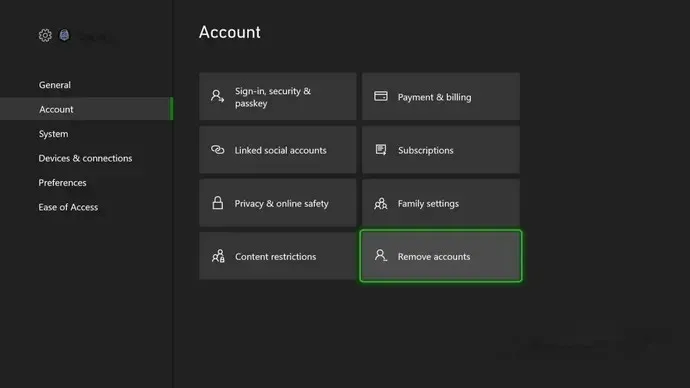The height and width of the screenshot is (388, 690).
Task: Open the System settings section
Action: coord(53,134)
